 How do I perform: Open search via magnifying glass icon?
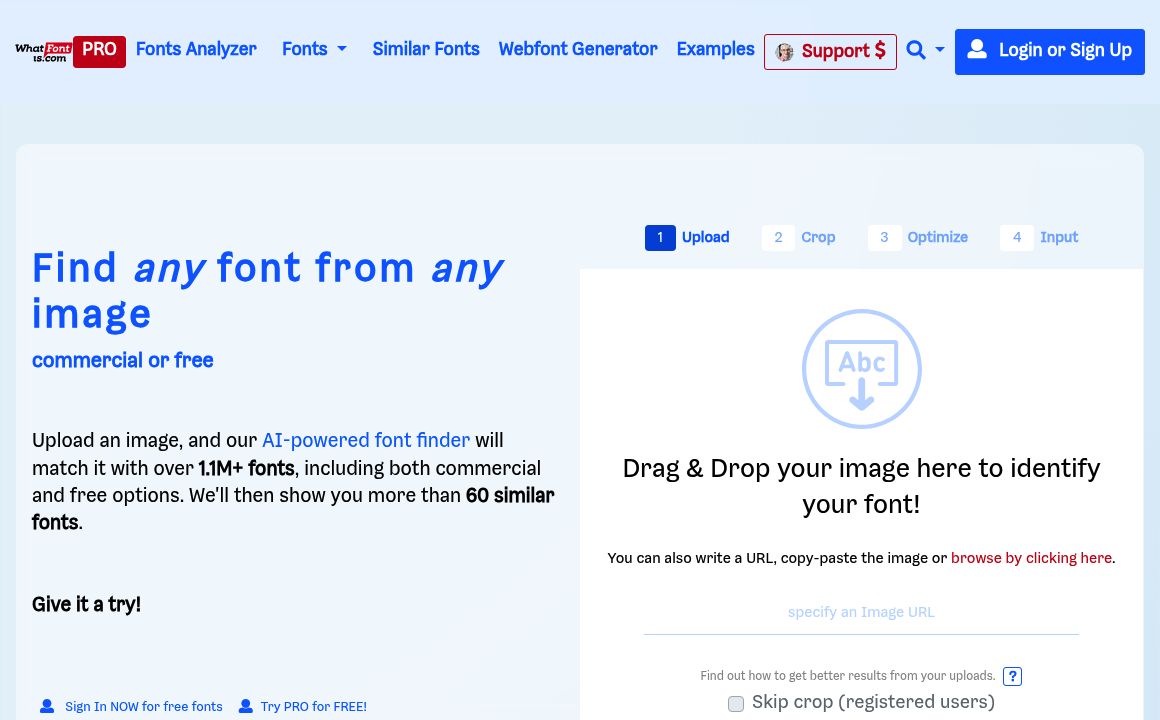click(915, 50)
